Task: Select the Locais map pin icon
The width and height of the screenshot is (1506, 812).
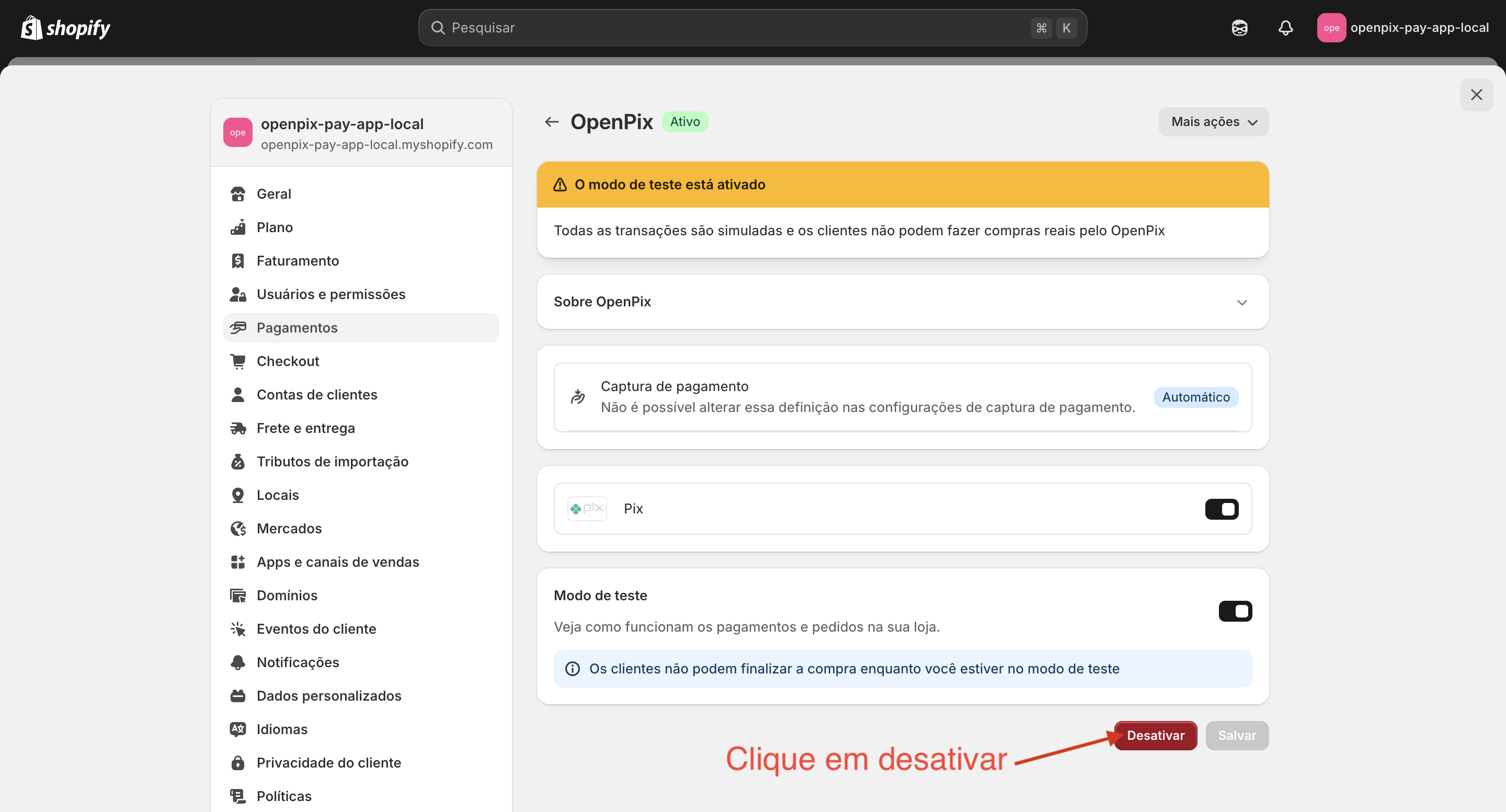Action: pos(238,495)
